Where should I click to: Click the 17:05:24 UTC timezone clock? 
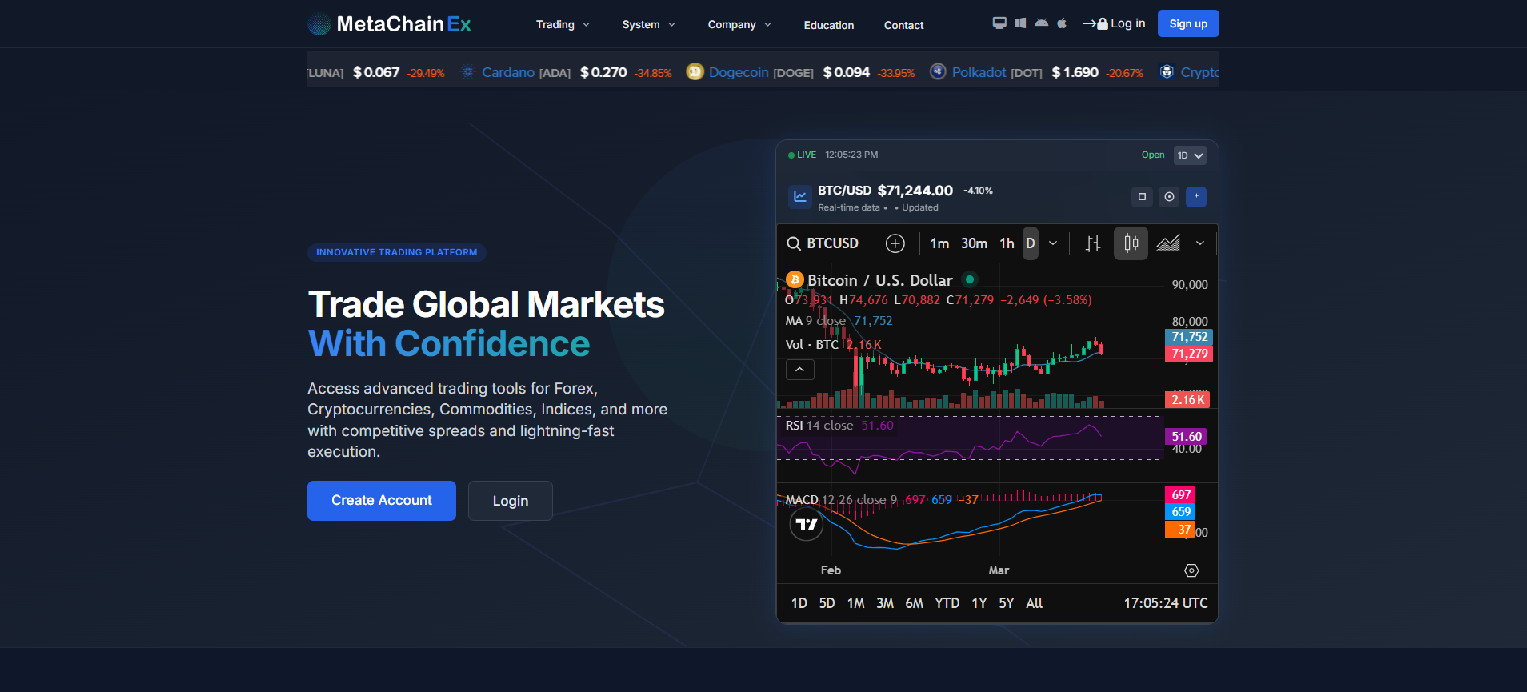(1165, 603)
